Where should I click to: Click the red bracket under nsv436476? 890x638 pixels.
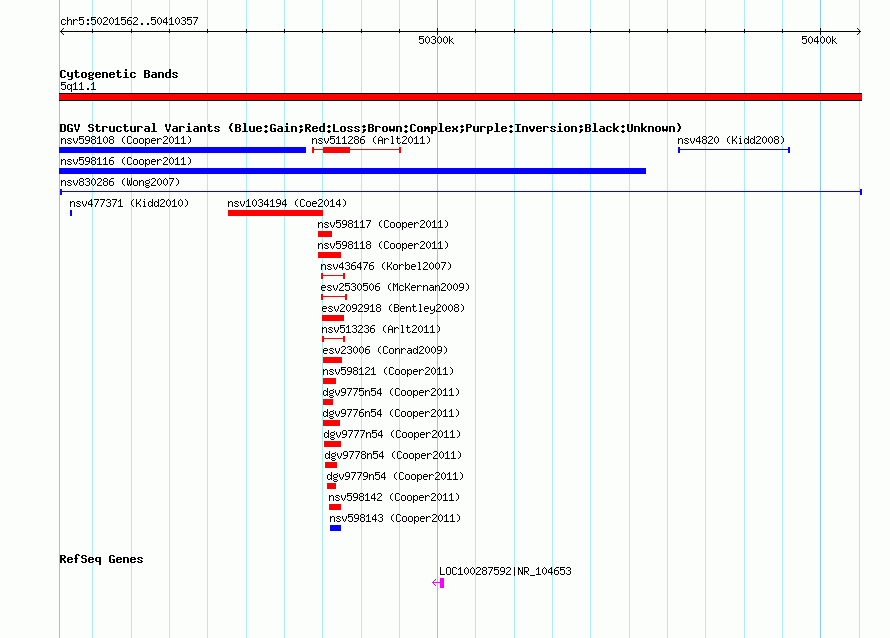coord(333,276)
